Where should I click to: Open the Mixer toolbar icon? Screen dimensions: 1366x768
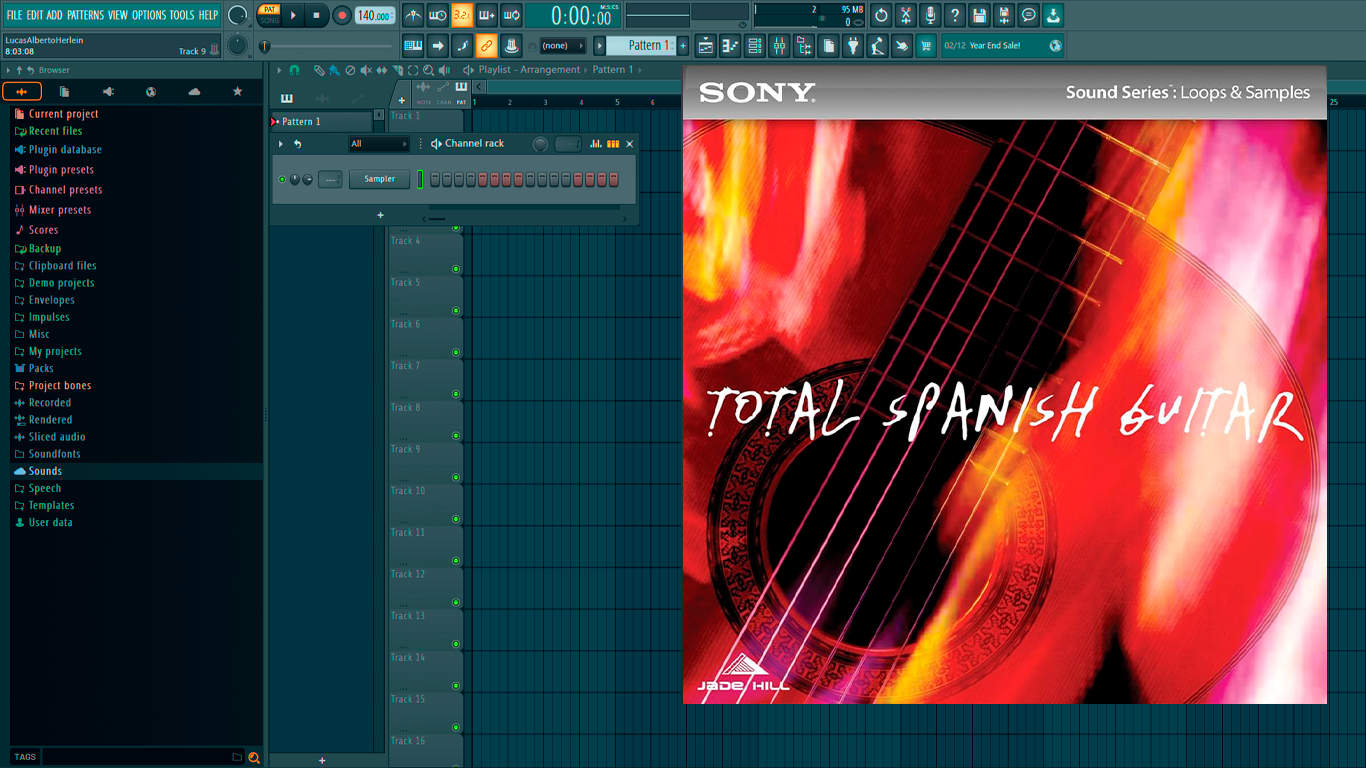(779, 46)
